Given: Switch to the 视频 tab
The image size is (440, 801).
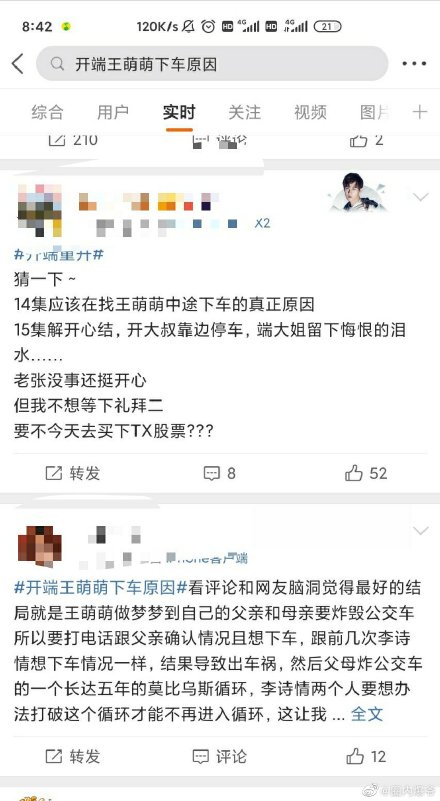Looking at the screenshot, I should pos(310,112).
